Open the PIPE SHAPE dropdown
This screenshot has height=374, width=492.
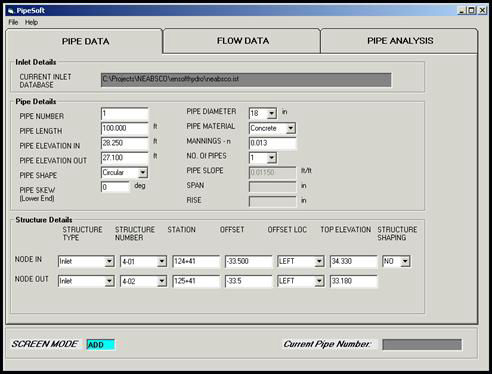tap(143, 173)
